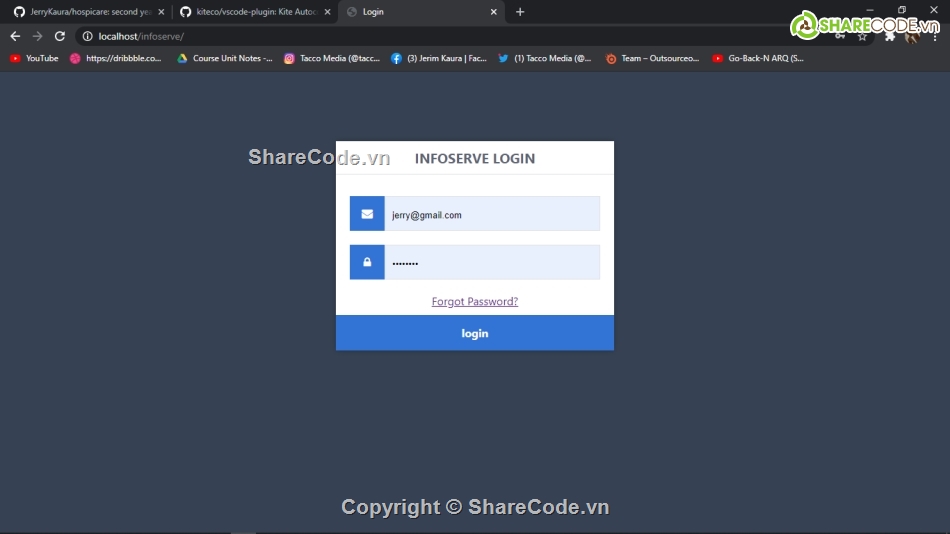The height and width of the screenshot is (534, 950).
Task: Click the envelope icon beside the email field
Action: [367, 214]
